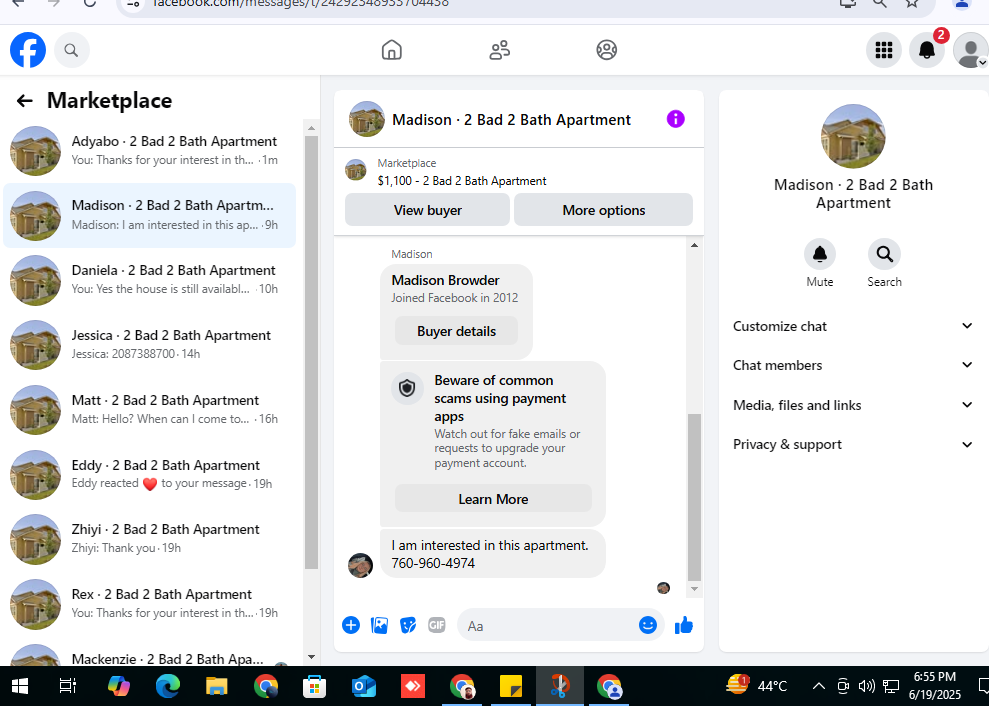Open the account profile avatar menu
Screen dimensions: 989x706
click(970, 50)
